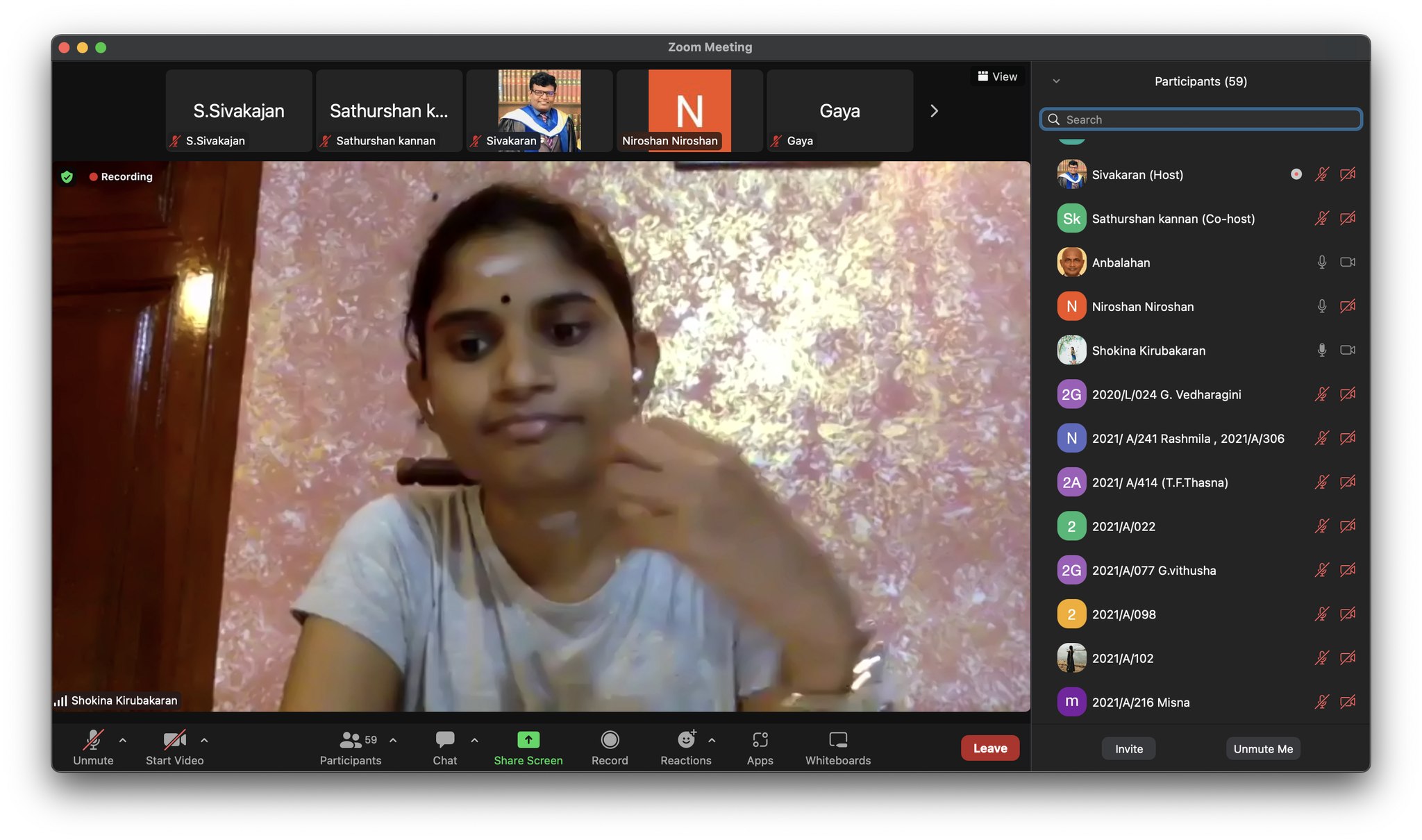Click the search magnifier icon
This screenshot has height=840, width=1422.
[1054, 119]
